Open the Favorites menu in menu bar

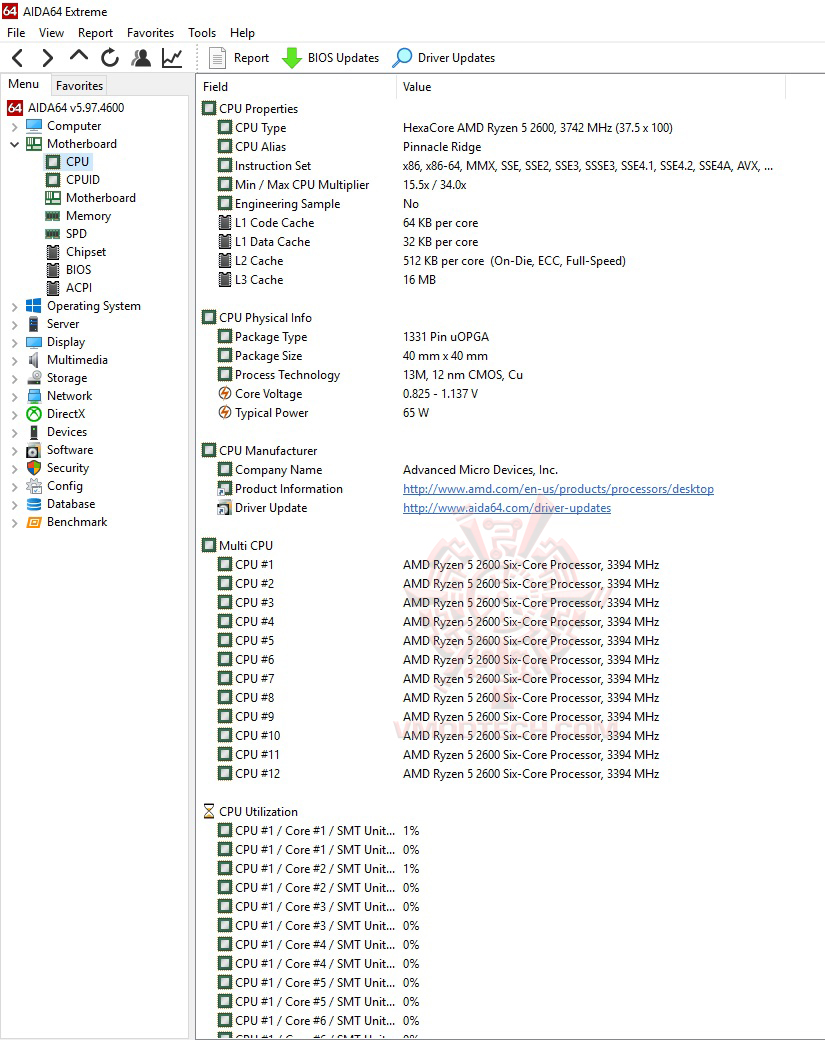(x=151, y=32)
